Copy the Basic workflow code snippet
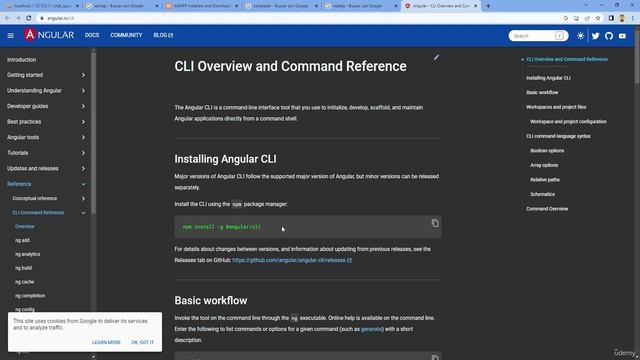Image resolution: width=640 pixels, height=360 pixels. pyautogui.click(x=435, y=358)
